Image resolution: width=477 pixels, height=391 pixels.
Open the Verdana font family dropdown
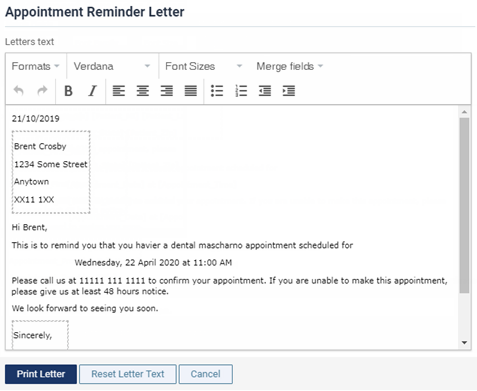(x=112, y=66)
